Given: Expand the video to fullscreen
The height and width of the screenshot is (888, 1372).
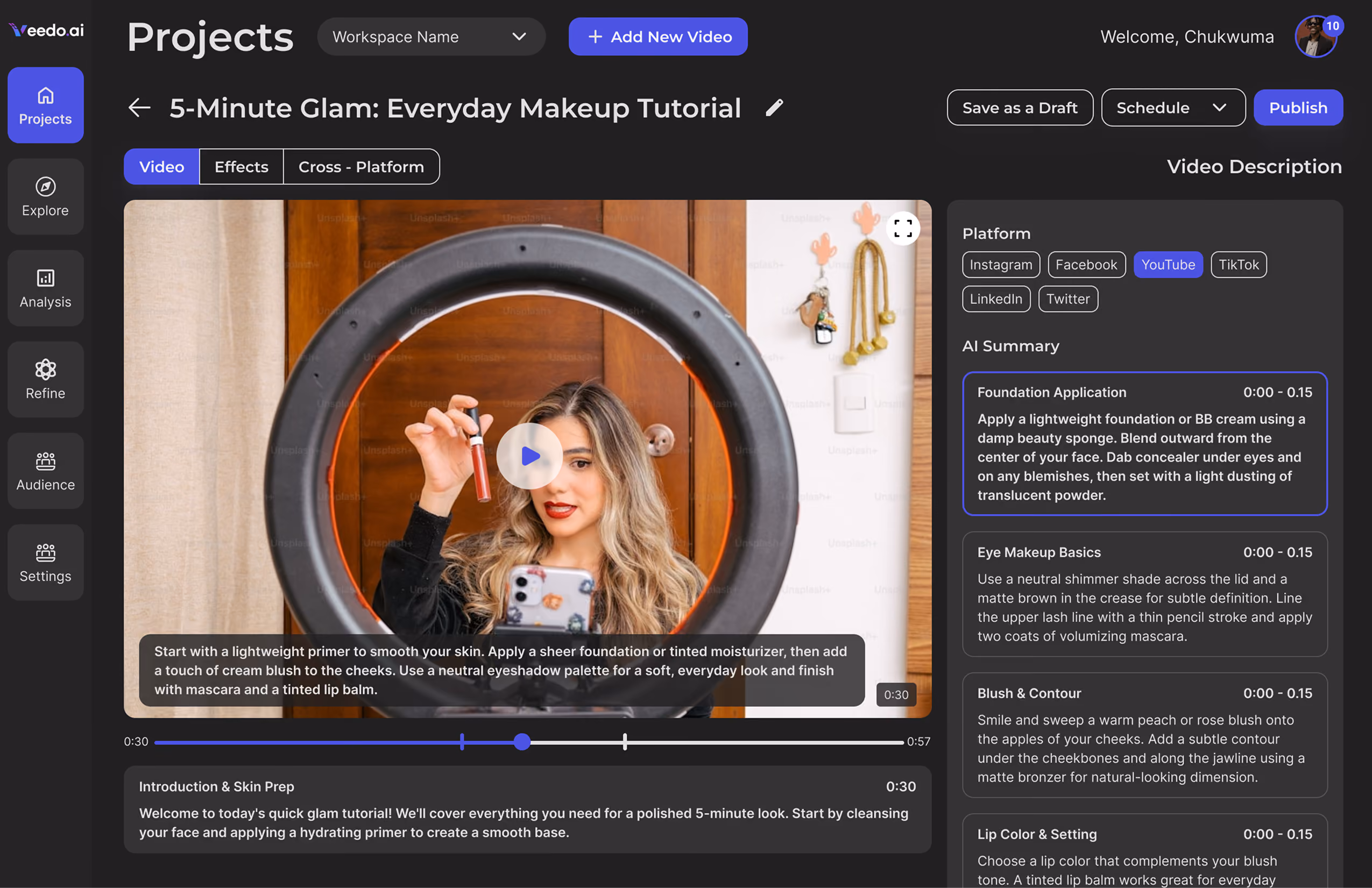Looking at the screenshot, I should click(903, 228).
